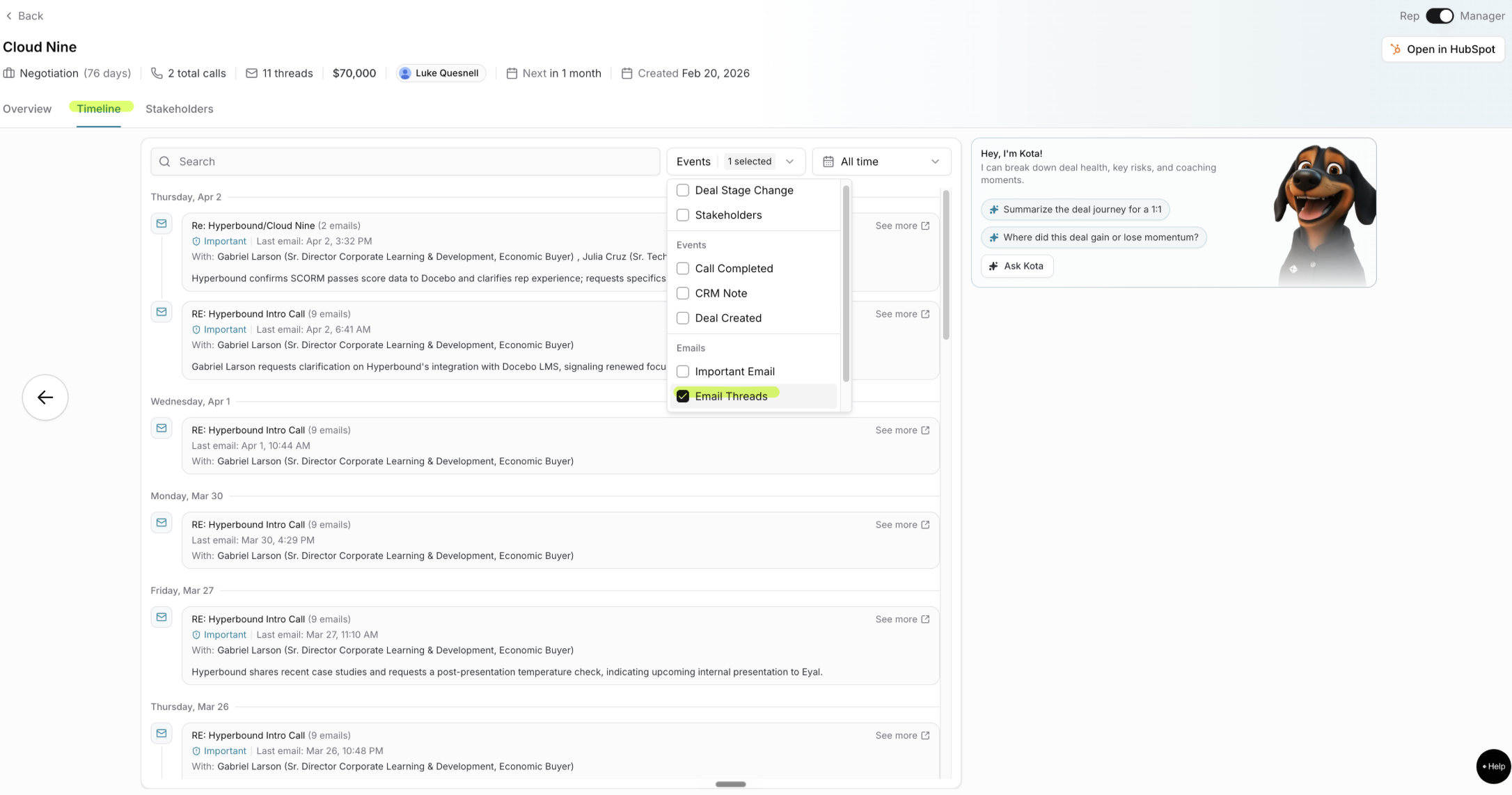Click the sparkle icon on Ask Kota
Image resolution: width=1512 pixels, height=795 pixels.
pyautogui.click(x=994, y=266)
